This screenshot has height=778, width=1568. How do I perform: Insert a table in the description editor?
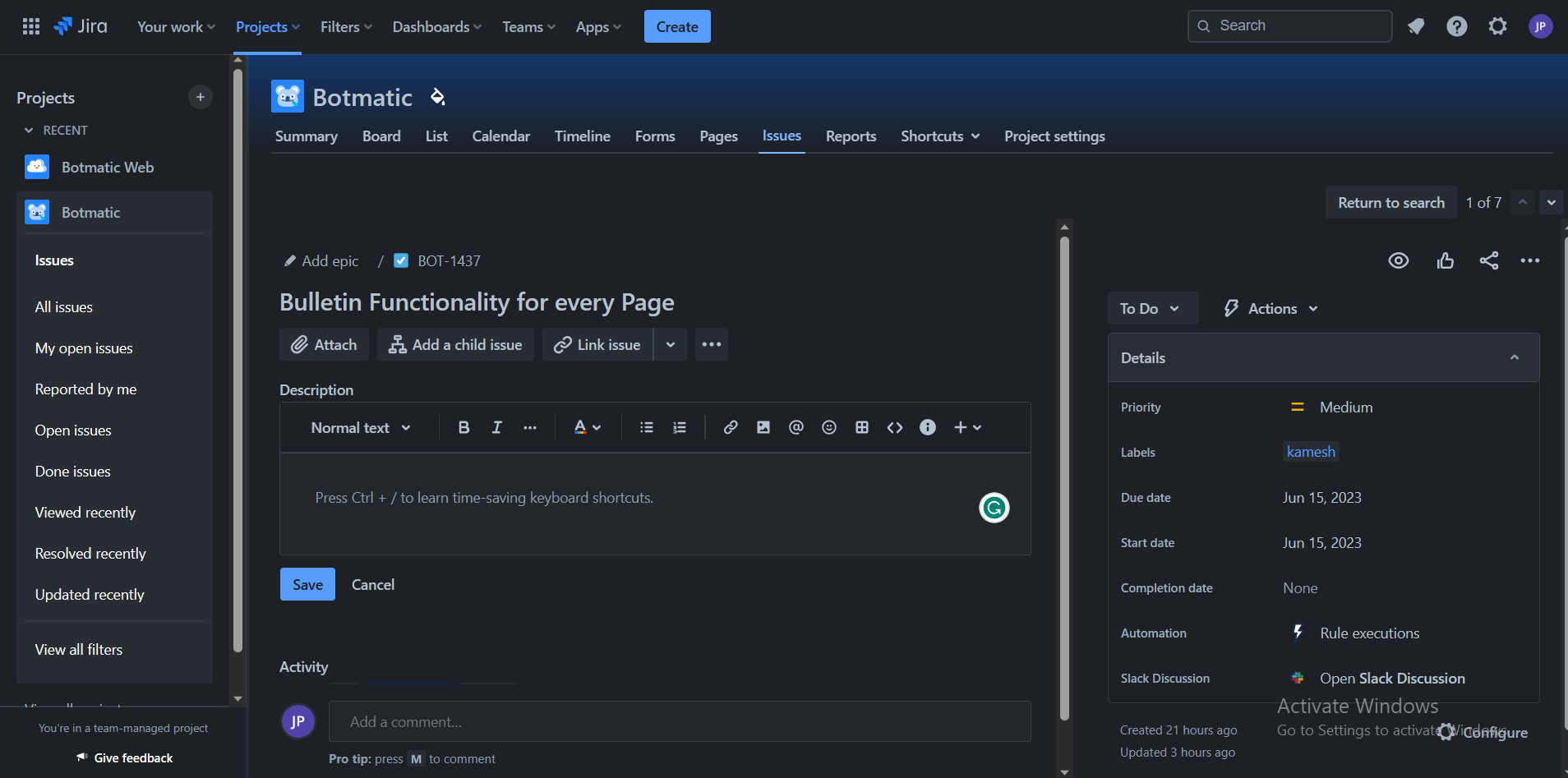point(861,427)
